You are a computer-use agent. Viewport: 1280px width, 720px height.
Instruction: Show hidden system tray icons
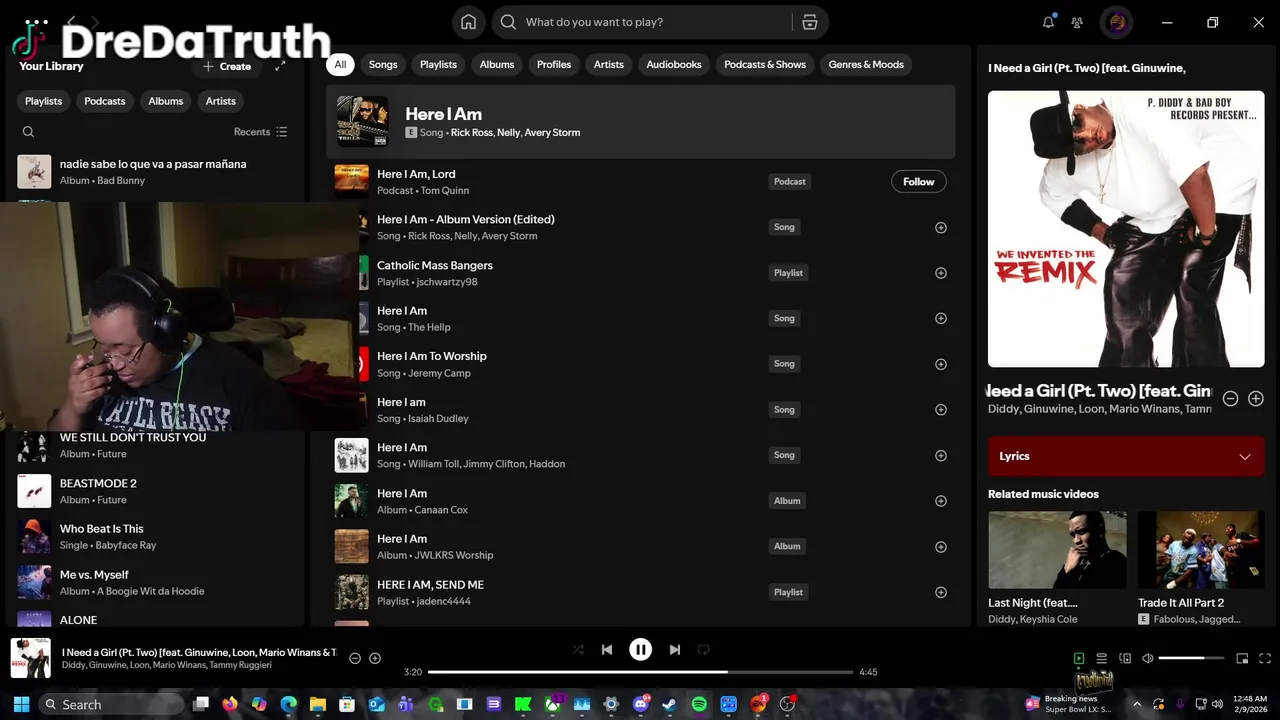point(1136,704)
